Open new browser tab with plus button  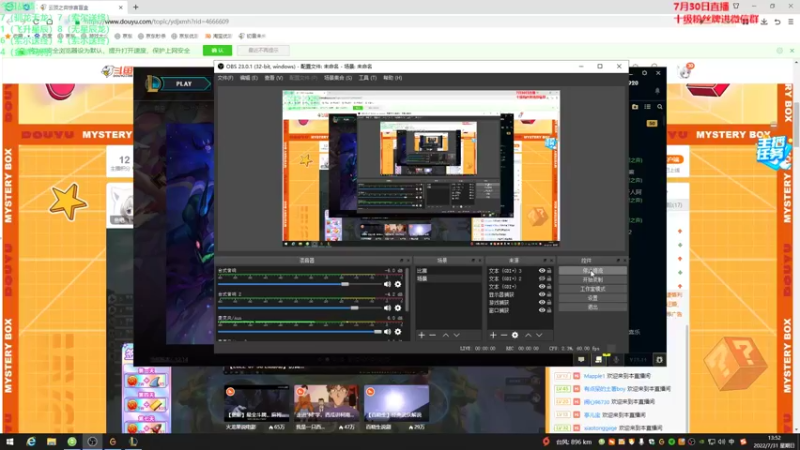point(136,7)
